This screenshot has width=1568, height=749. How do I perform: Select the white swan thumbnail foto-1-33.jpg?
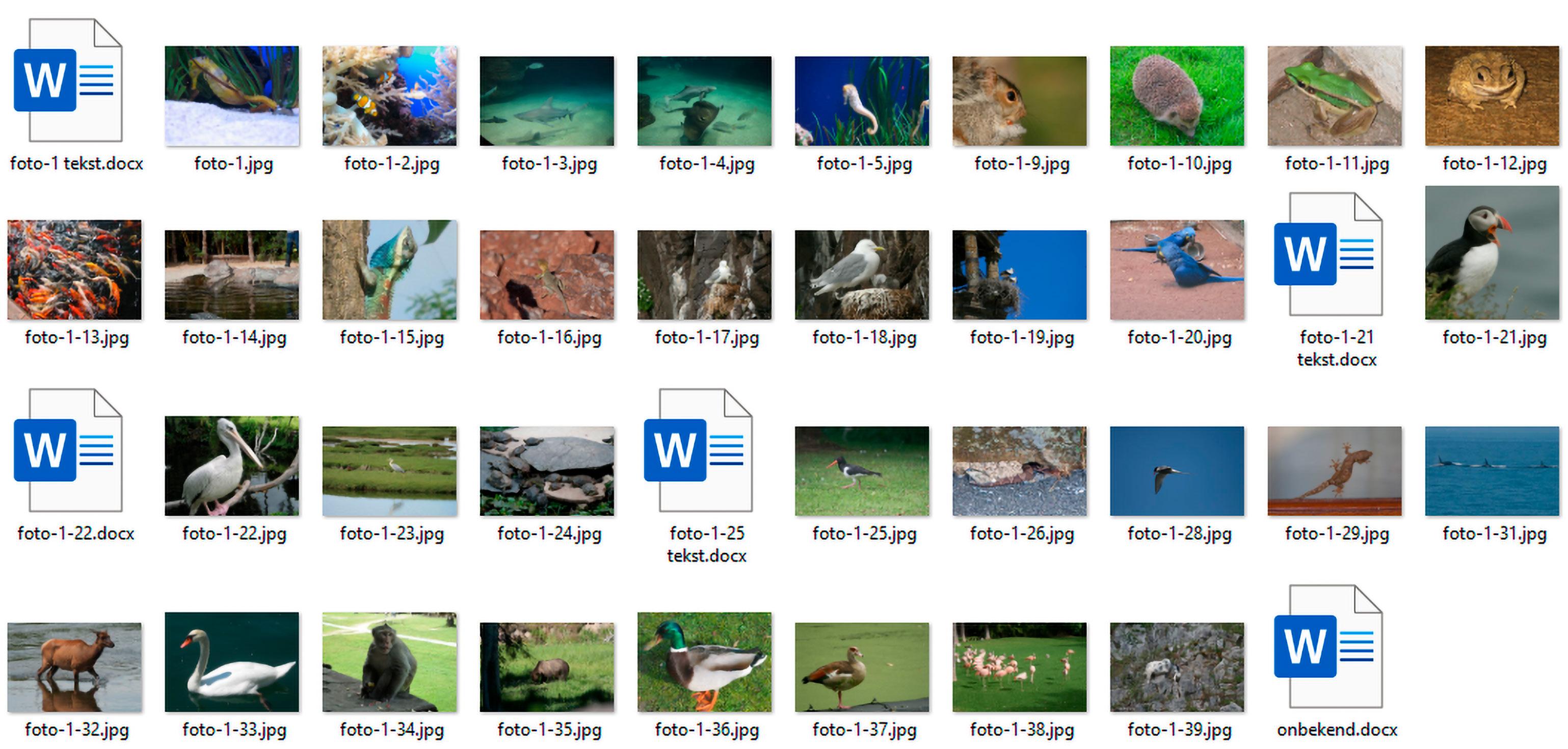click(x=232, y=662)
